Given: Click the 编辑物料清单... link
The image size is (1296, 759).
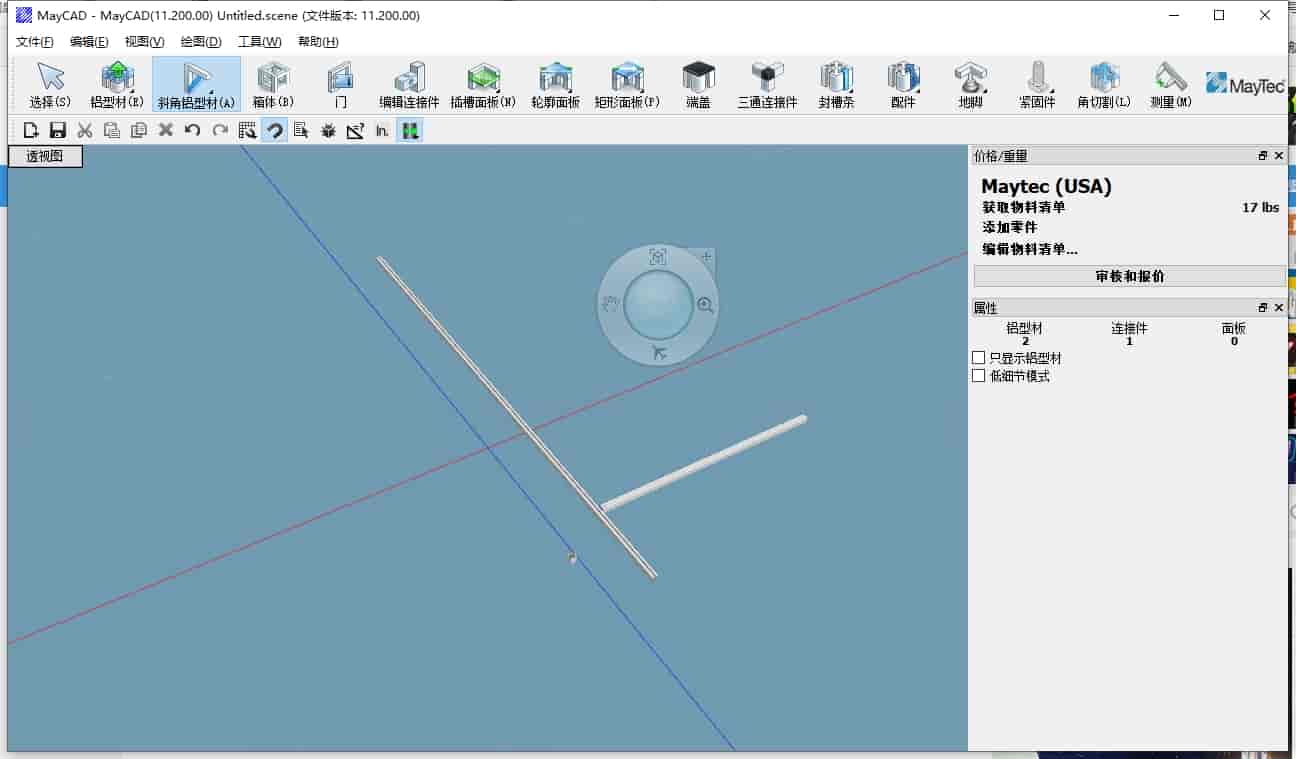Looking at the screenshot, I should [1030, 249].
